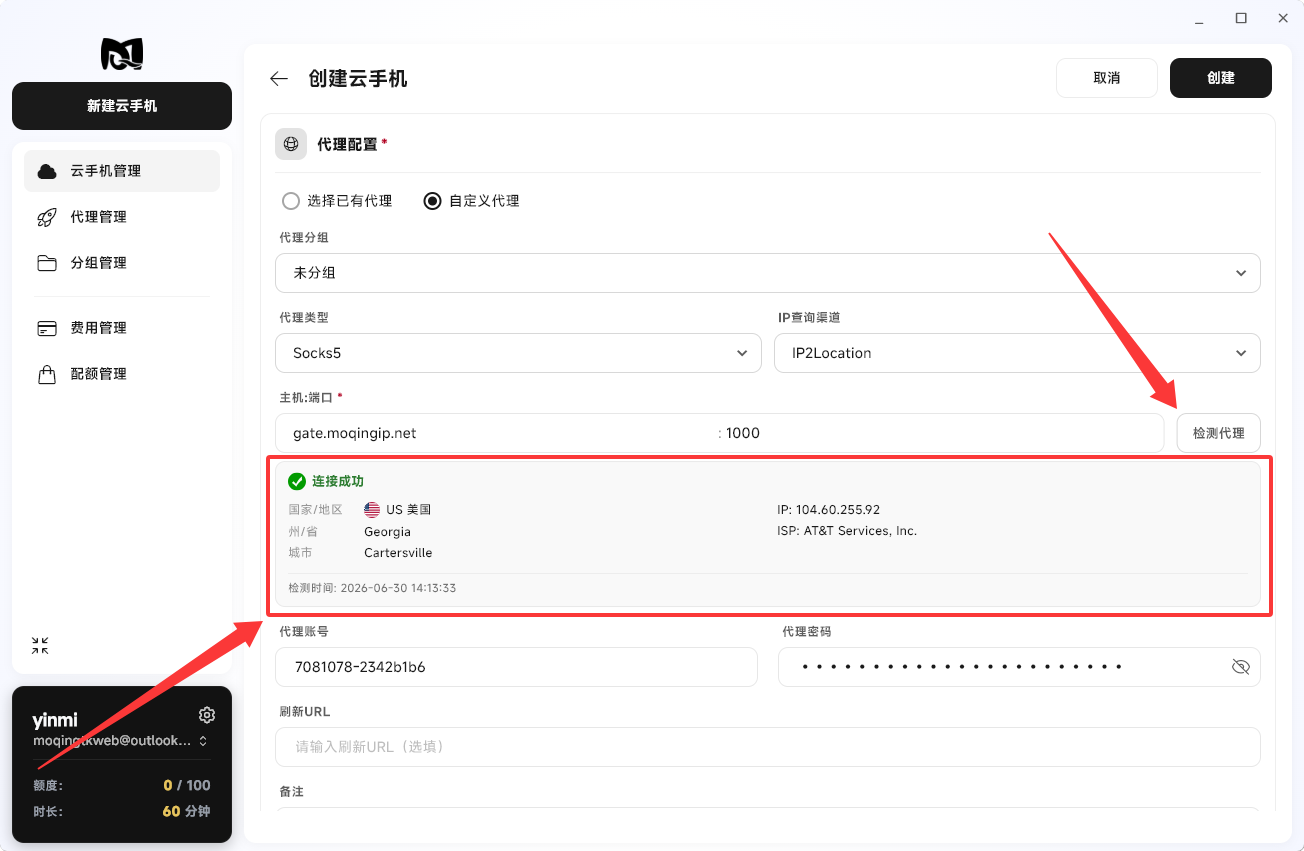
Task: Click the folder icon beside 分组管理
Action: (x=47, y=263)
